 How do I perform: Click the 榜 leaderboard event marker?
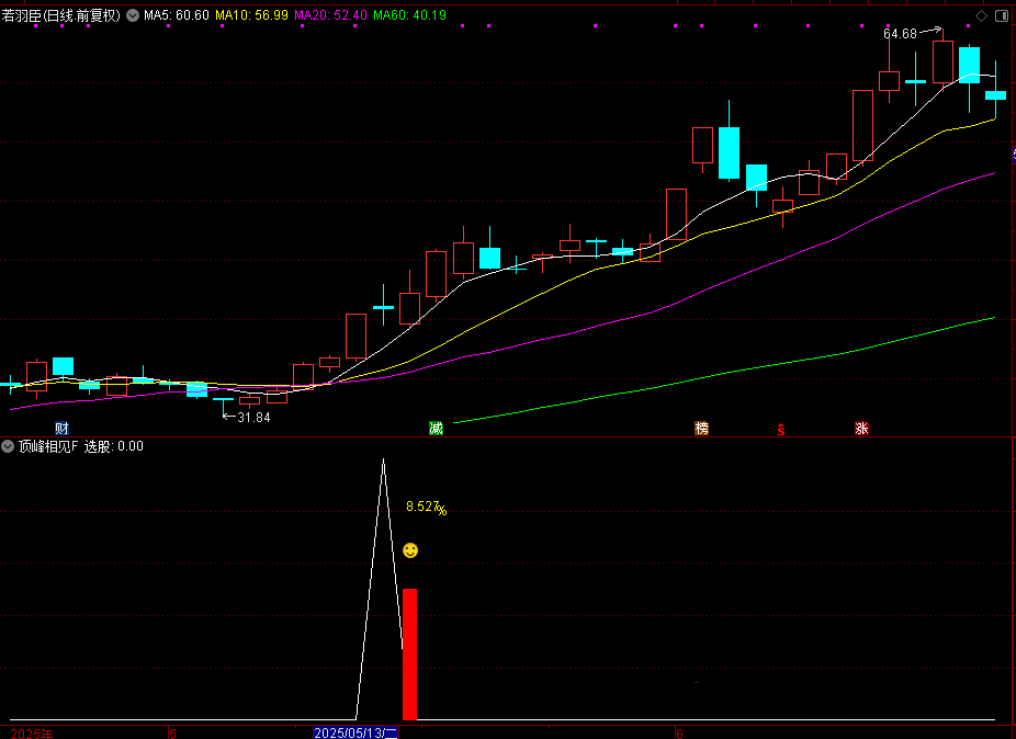pos(701,428)
